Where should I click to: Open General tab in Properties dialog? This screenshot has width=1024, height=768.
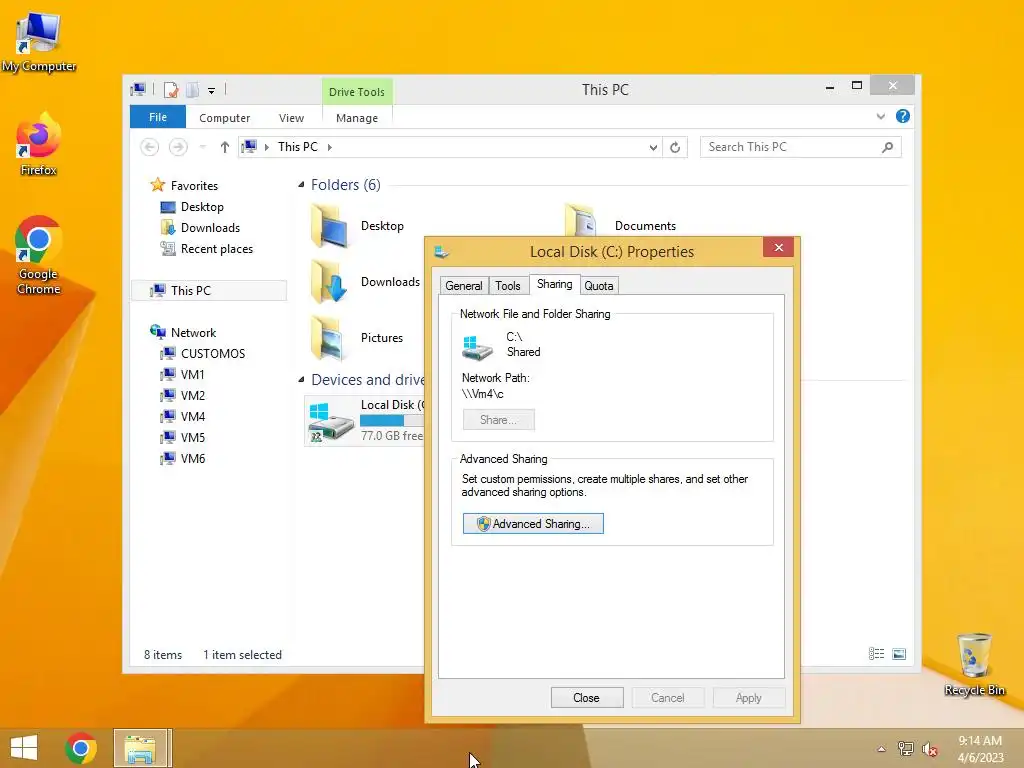[464, 285]
